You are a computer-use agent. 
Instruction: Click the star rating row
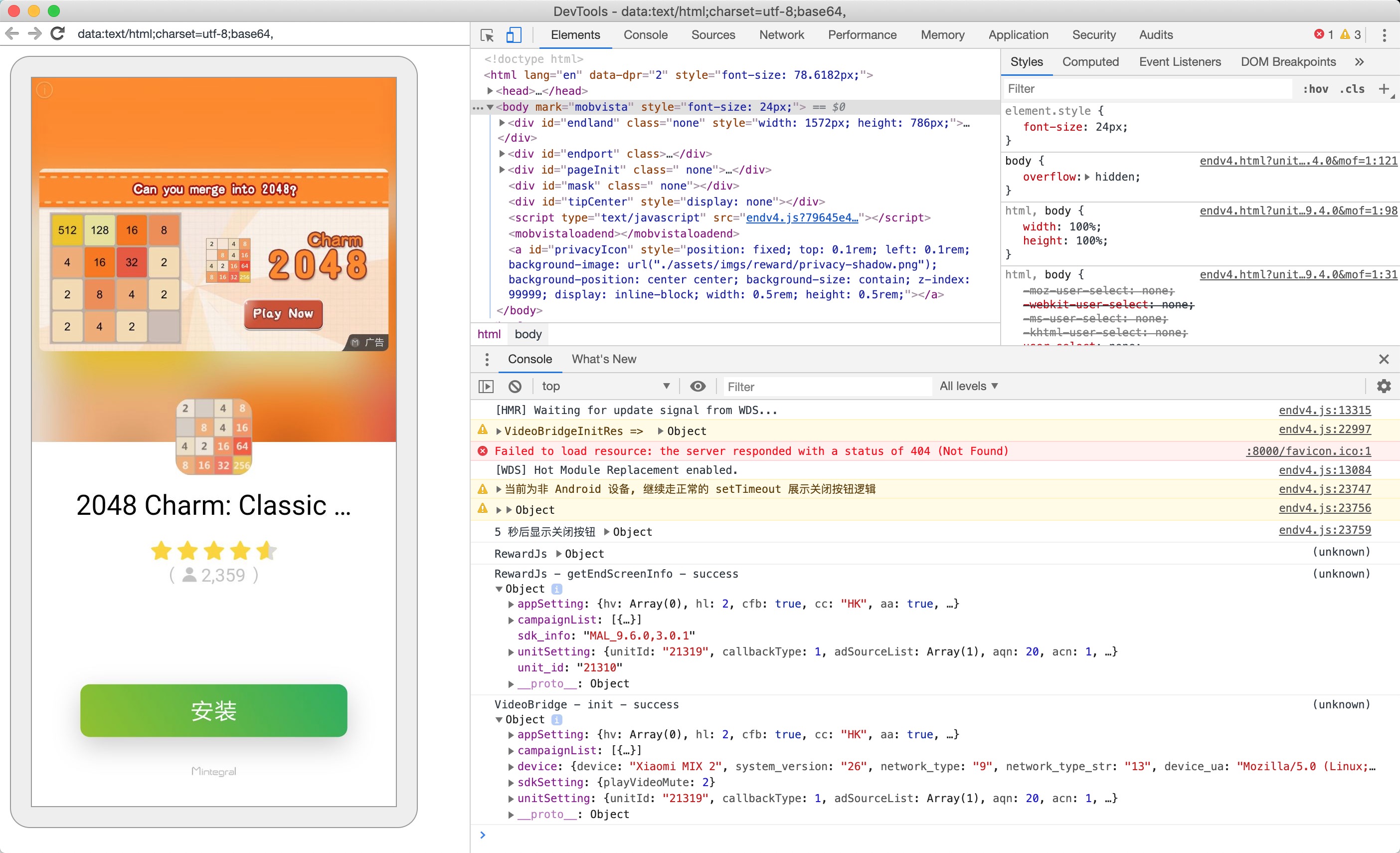213,550
